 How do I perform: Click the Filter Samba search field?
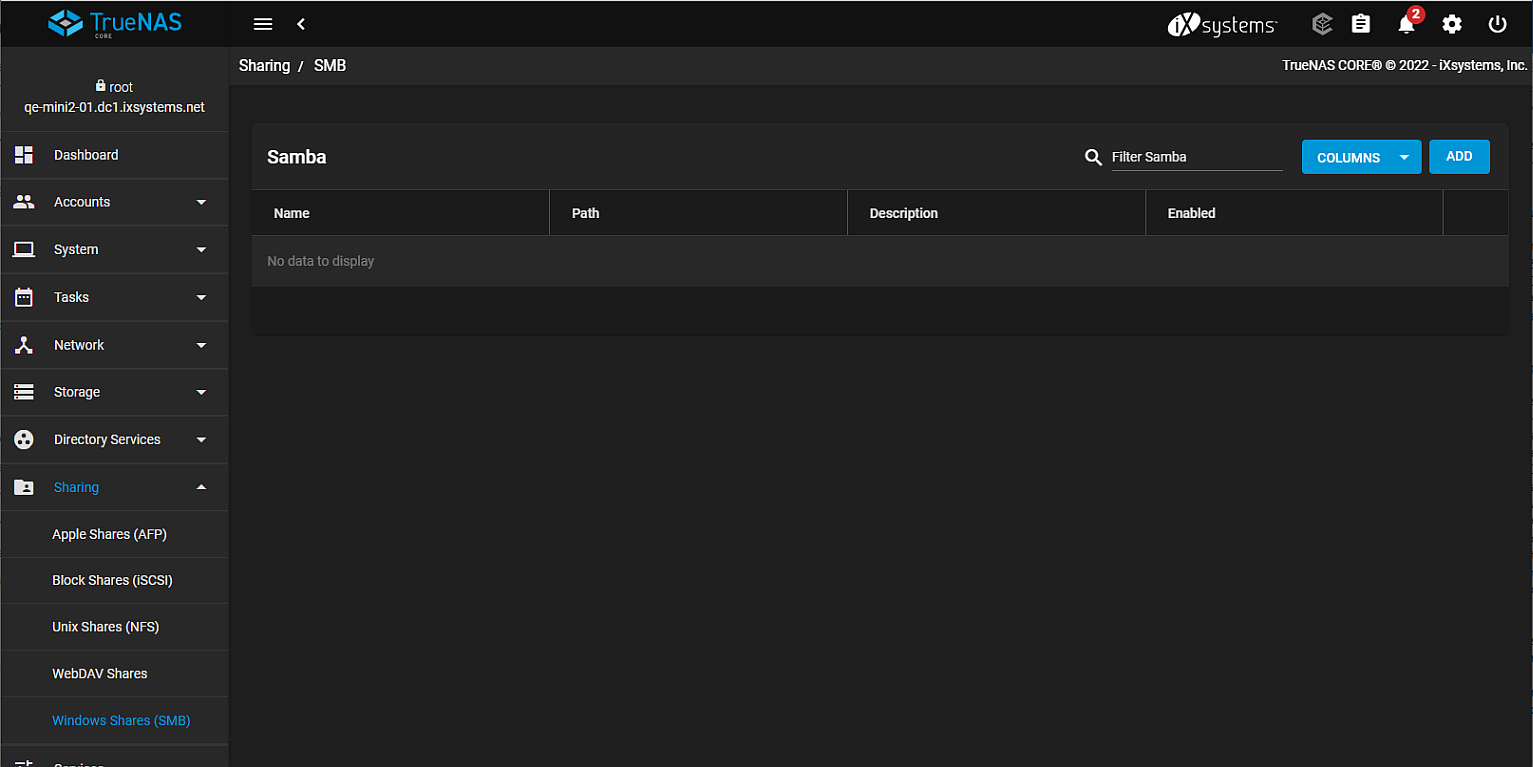[1196, 157]
